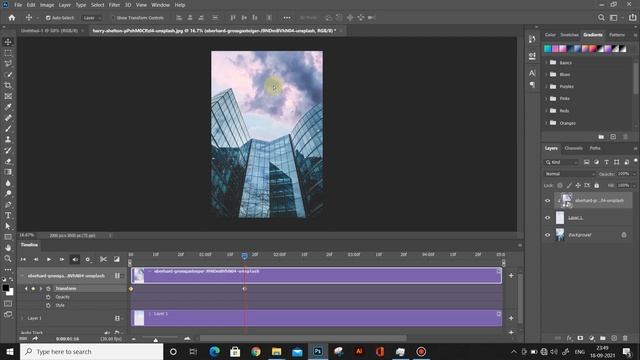Viewport: 640px width, 360px height.
Task: Open the Normal blend mode dropdown
Action: 570,174
